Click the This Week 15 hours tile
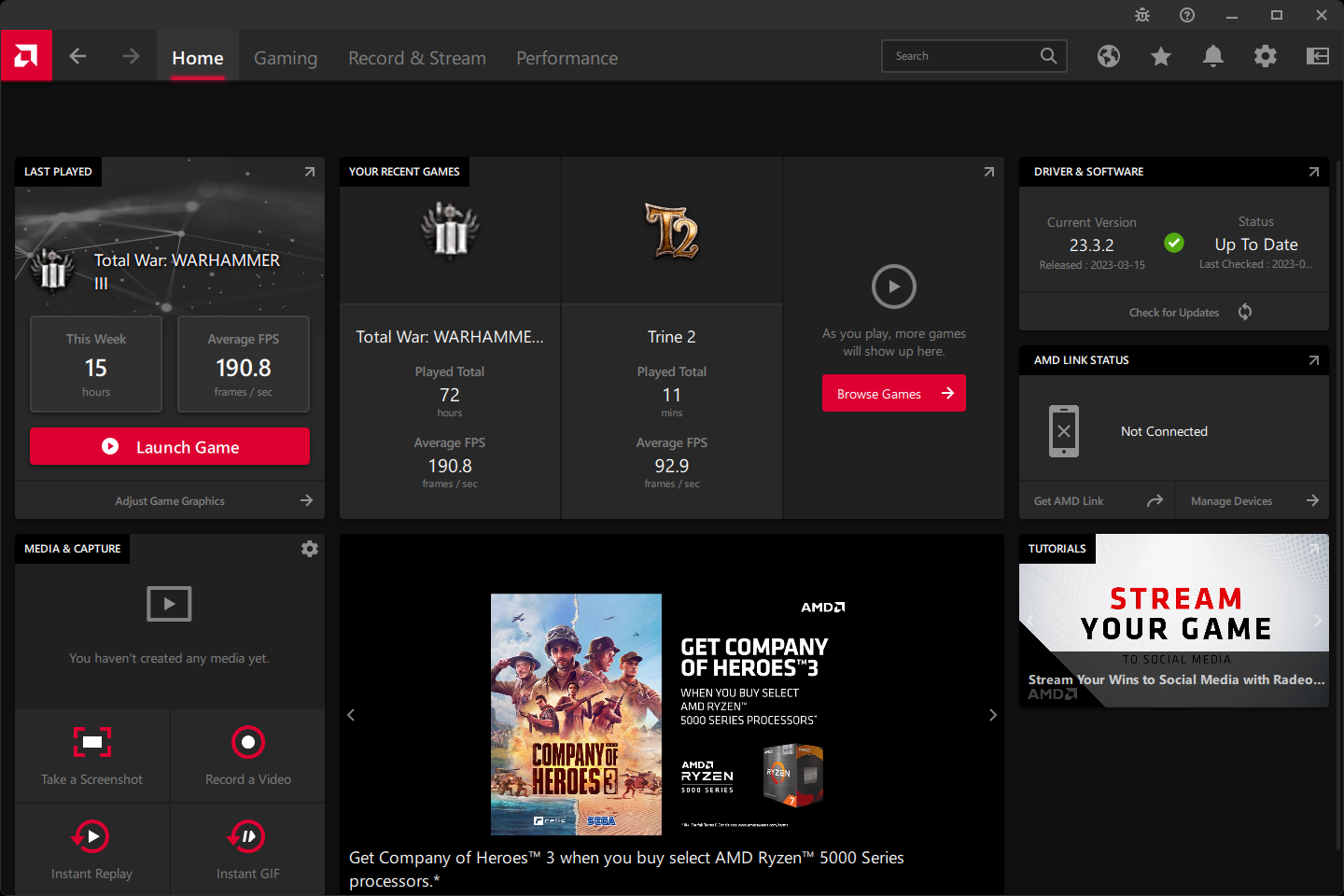 point(96,364)
